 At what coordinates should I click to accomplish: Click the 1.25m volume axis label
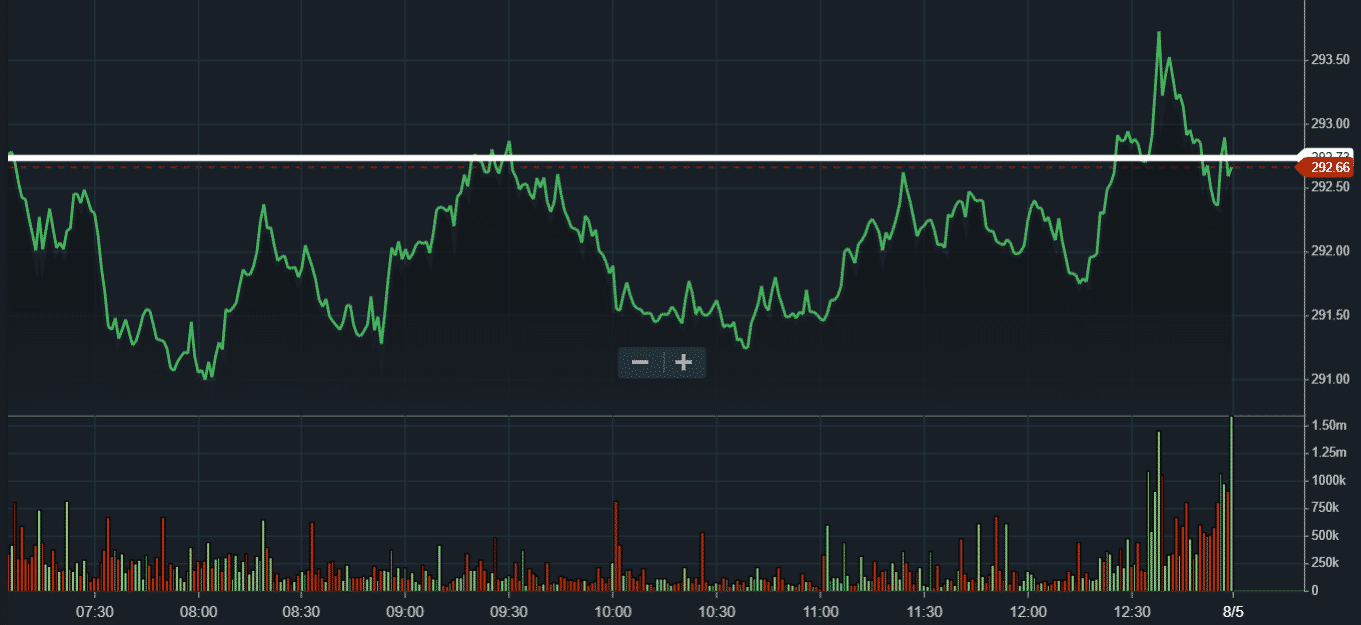(1328, 453)
